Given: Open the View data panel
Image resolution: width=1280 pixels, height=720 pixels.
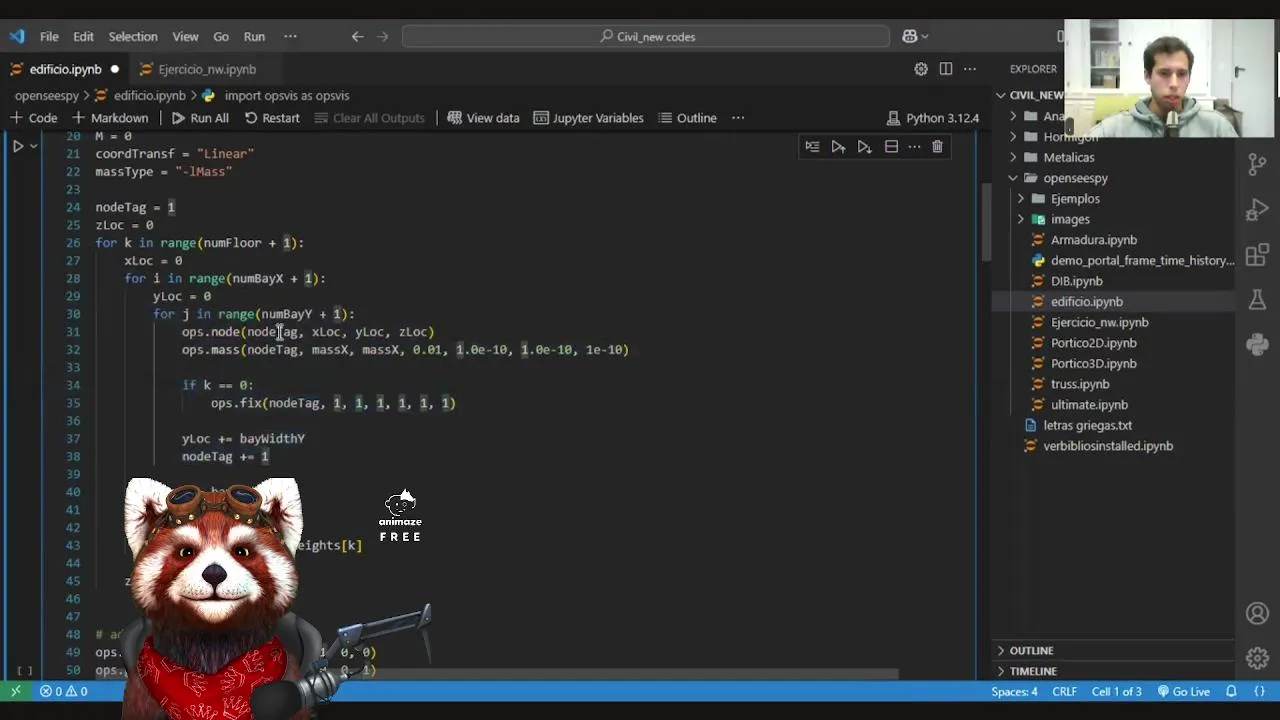Looking at the screenshot, I should click(483, 118).
